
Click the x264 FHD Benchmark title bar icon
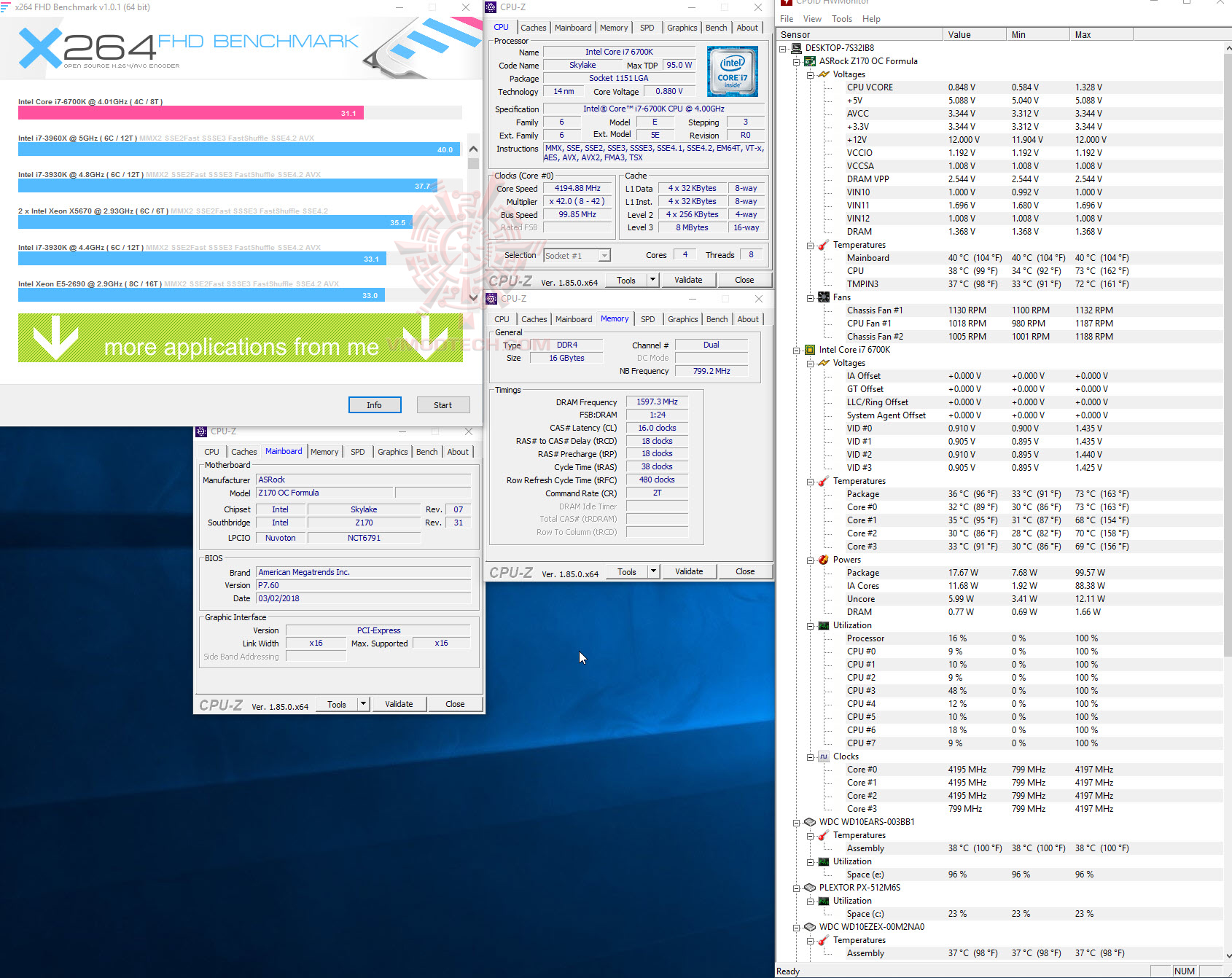pyautogui.click(x=6, y=7)
